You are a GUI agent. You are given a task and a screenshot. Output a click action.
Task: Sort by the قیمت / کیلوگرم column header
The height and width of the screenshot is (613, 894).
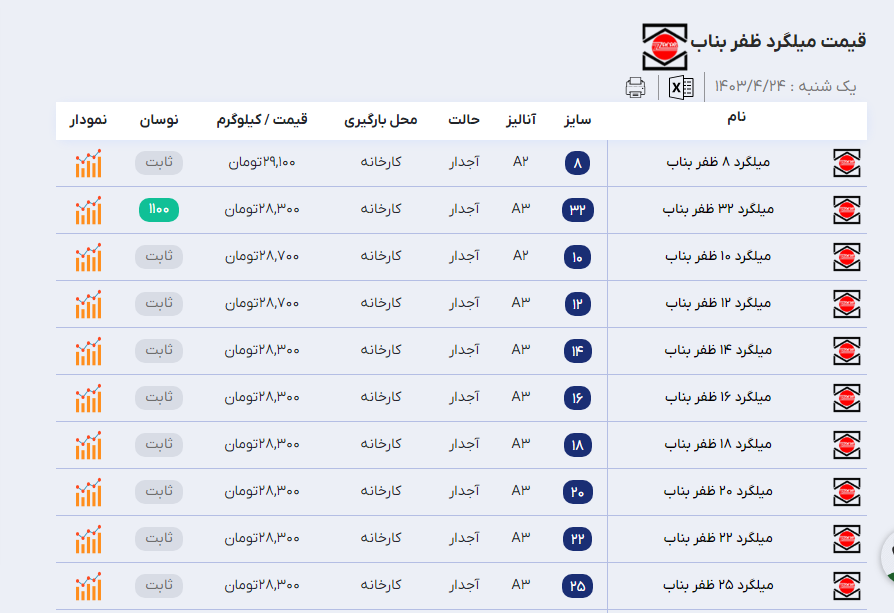coord(262,120)
